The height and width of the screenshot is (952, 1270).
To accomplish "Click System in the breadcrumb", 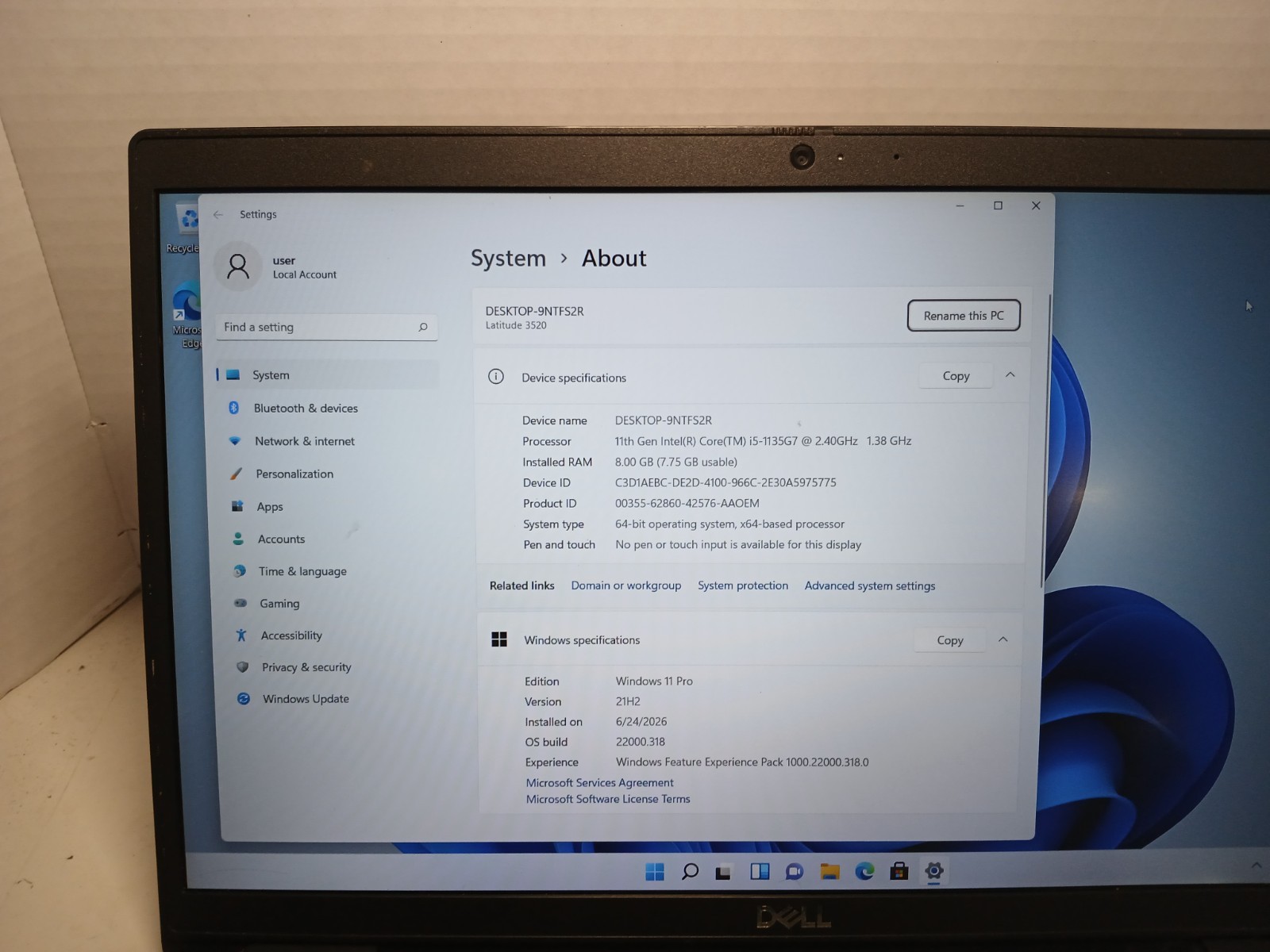I will [x=508, y=259].
